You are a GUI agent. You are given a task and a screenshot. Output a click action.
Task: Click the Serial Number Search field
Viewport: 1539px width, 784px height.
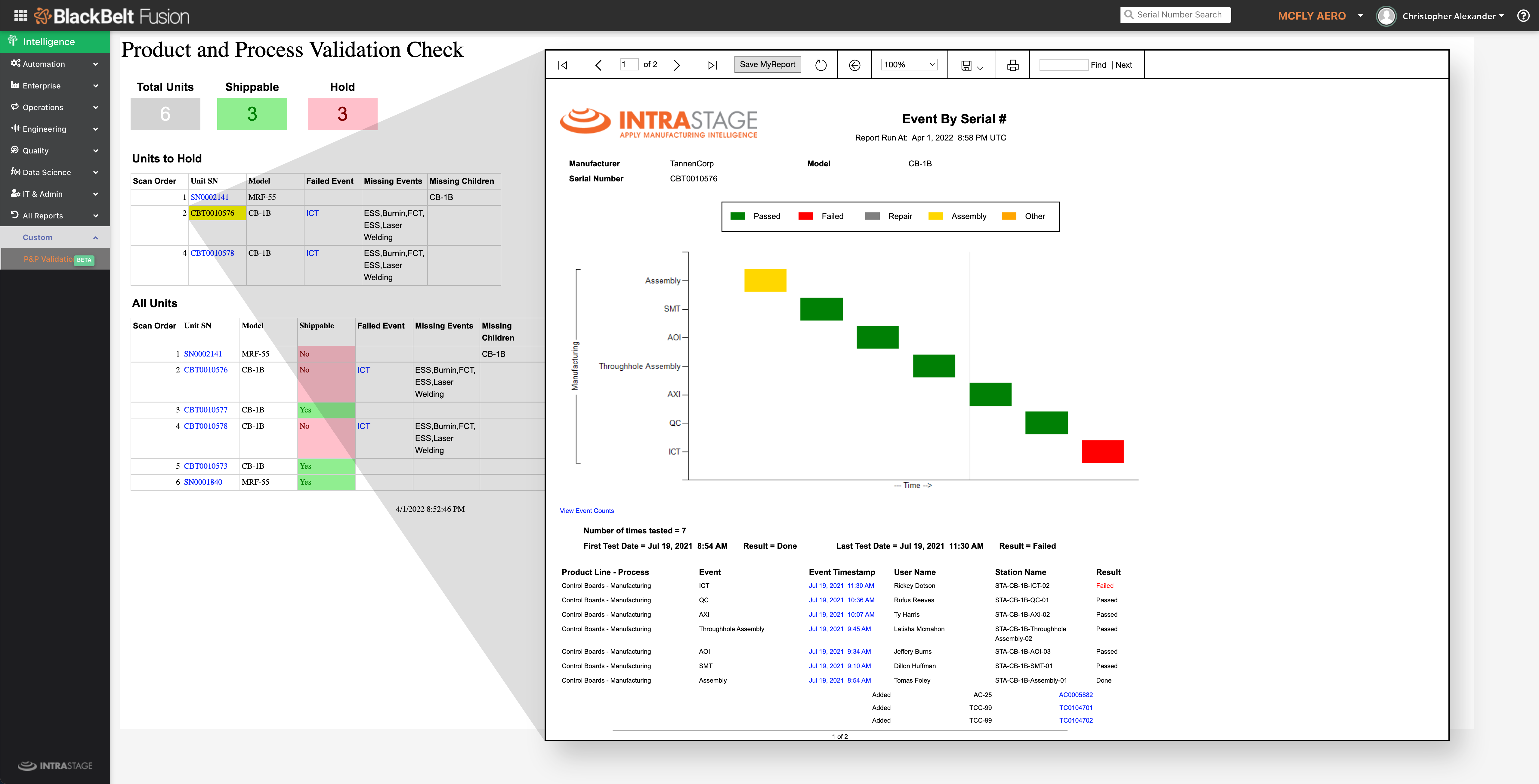[x=1175, y=15]
